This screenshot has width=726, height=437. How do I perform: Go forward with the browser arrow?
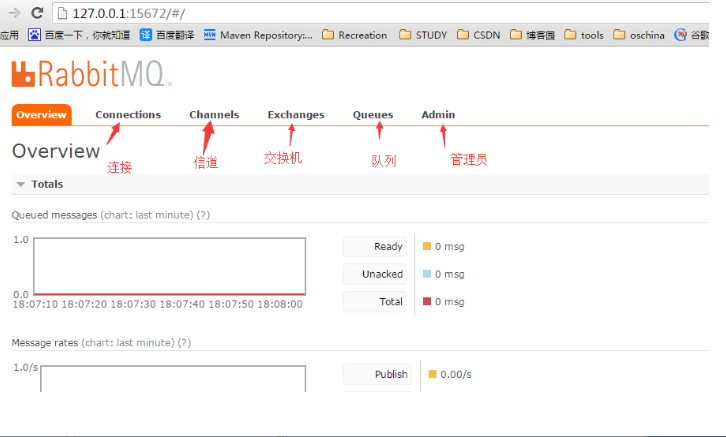[x=14, y=13]
